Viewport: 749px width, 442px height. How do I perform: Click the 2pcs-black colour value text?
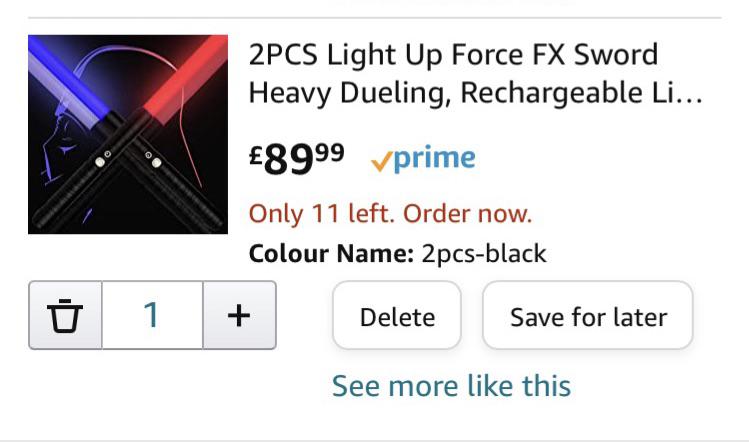click(484, 253)
